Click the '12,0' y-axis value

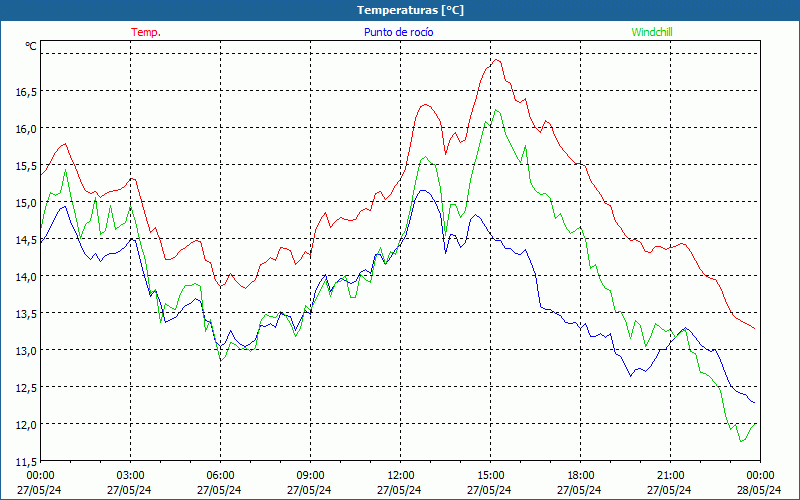(x=26, y=425)
